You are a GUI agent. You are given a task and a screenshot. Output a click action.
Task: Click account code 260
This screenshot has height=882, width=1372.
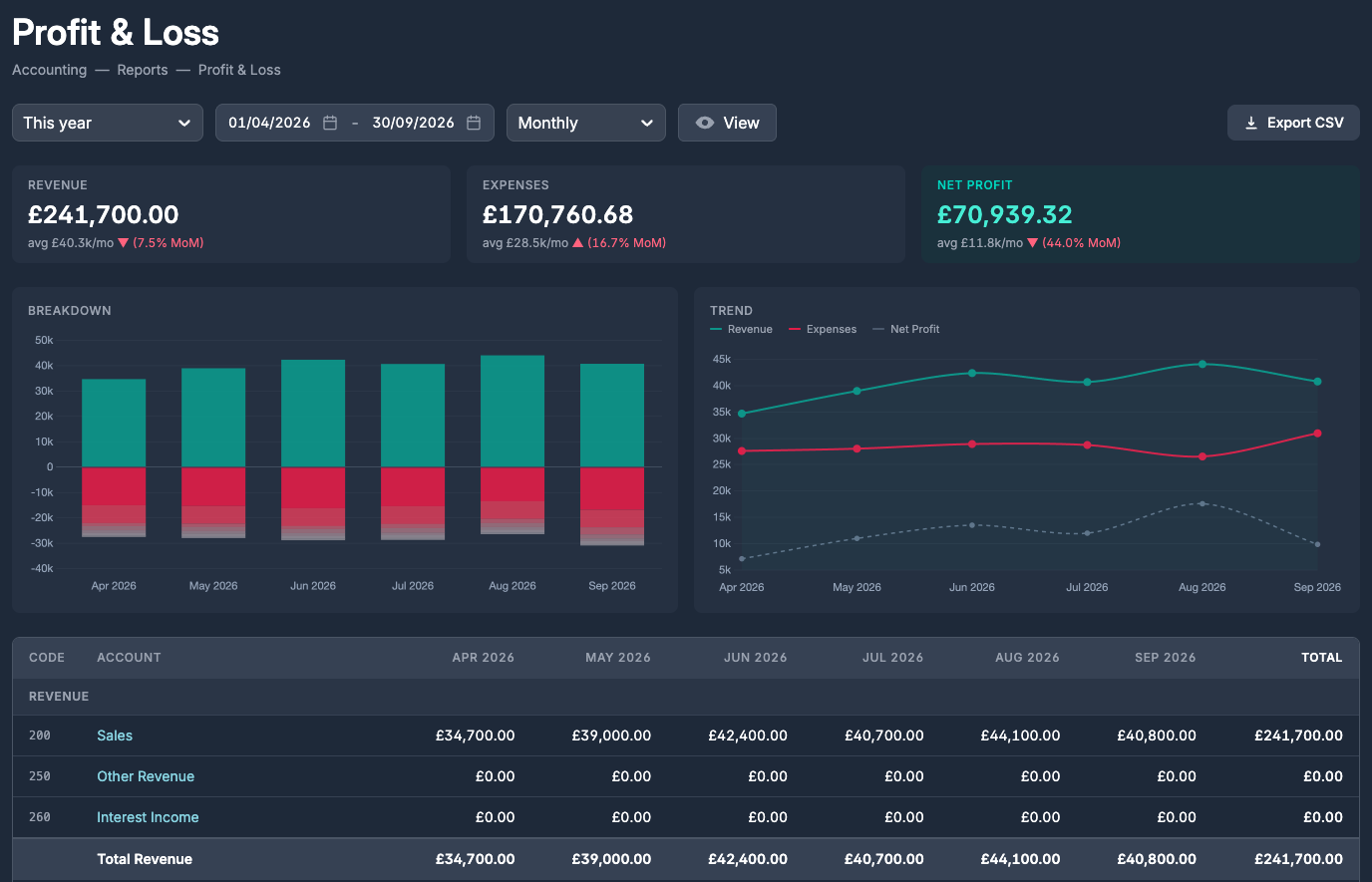point(40,817)
